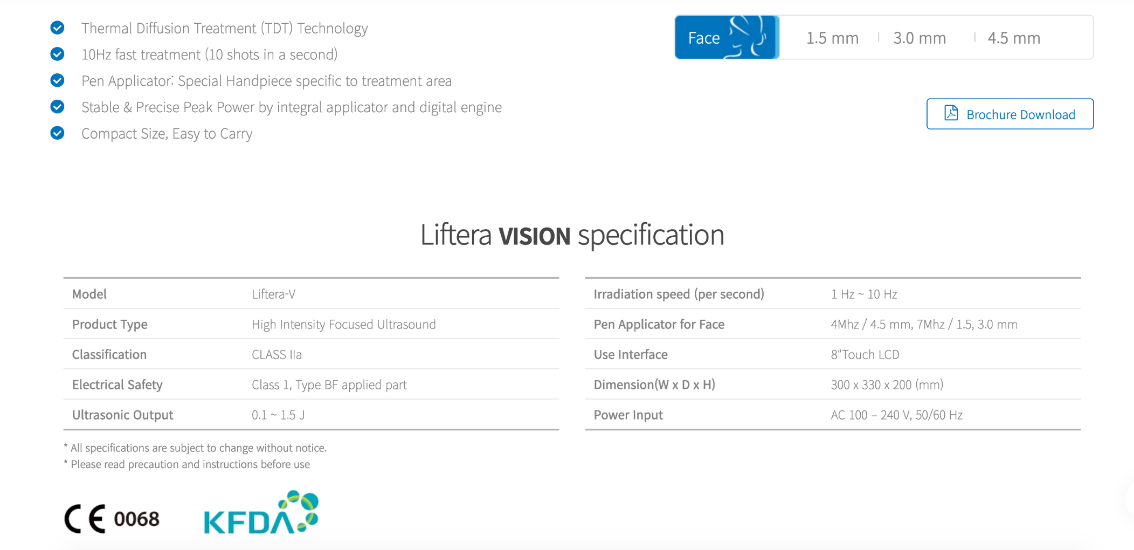Click the '8"Touch LCD' value
The width and height of the screenshot is (1134, 550).
[x=866, y=355]
